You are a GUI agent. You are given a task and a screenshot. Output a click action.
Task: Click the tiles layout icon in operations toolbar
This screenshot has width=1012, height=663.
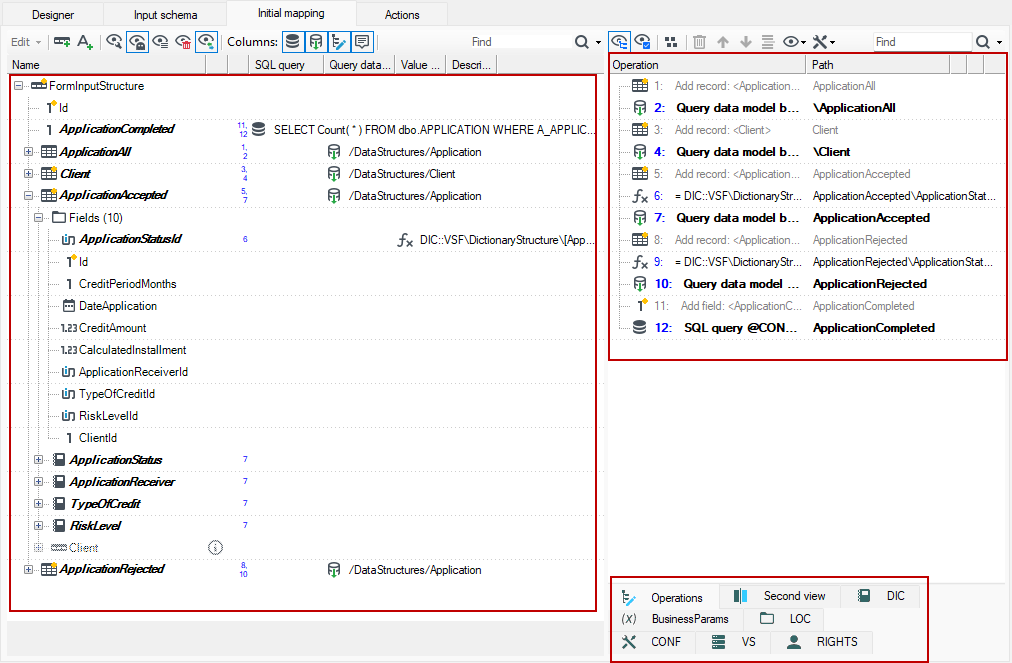click(x=671, y=42)
